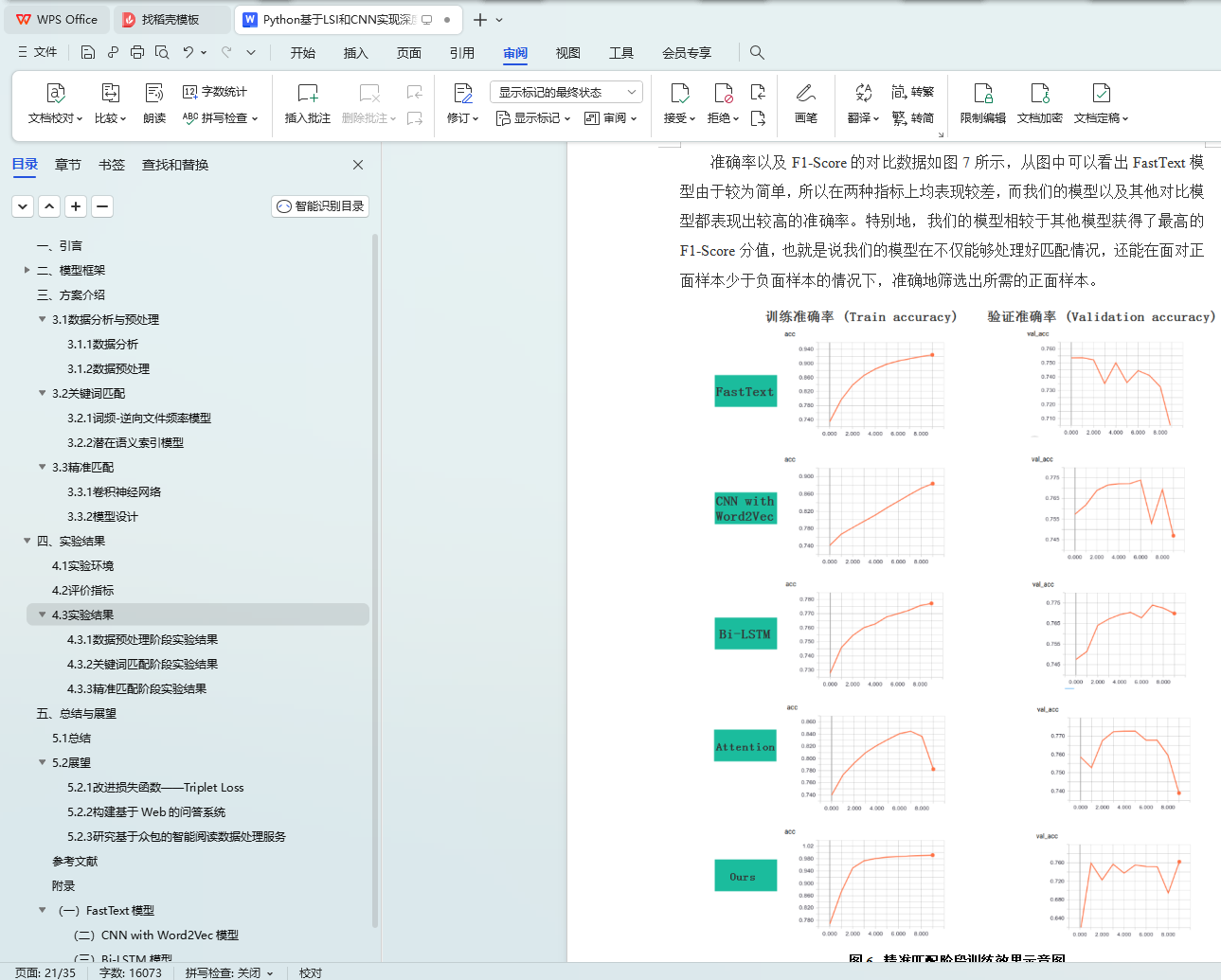Jump to 参考文献 in the outline
1221x980 pixels.
pyautogui.click(x=75, y=861)
